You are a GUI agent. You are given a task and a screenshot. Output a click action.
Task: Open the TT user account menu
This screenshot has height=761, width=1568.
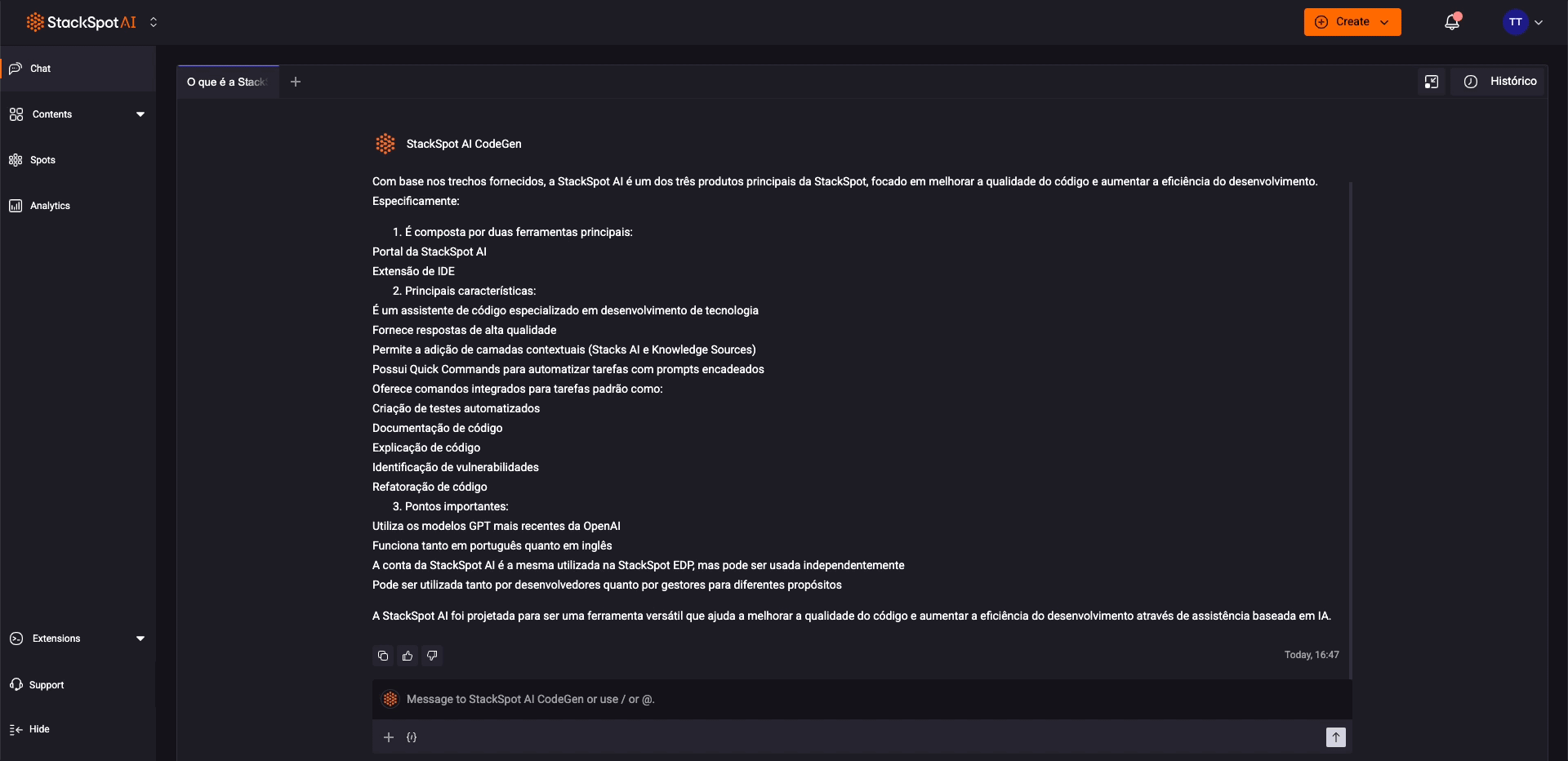click(x=1522, y=22)
